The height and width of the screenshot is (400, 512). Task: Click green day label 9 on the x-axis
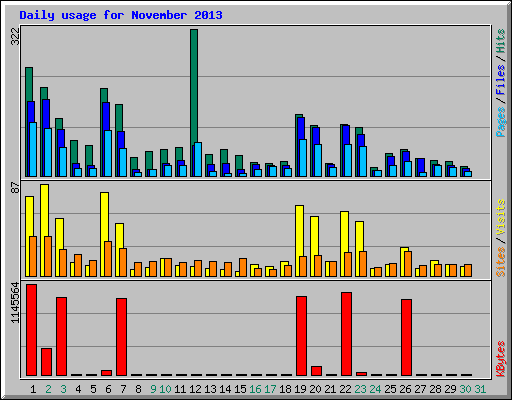[x=153, y=389]
